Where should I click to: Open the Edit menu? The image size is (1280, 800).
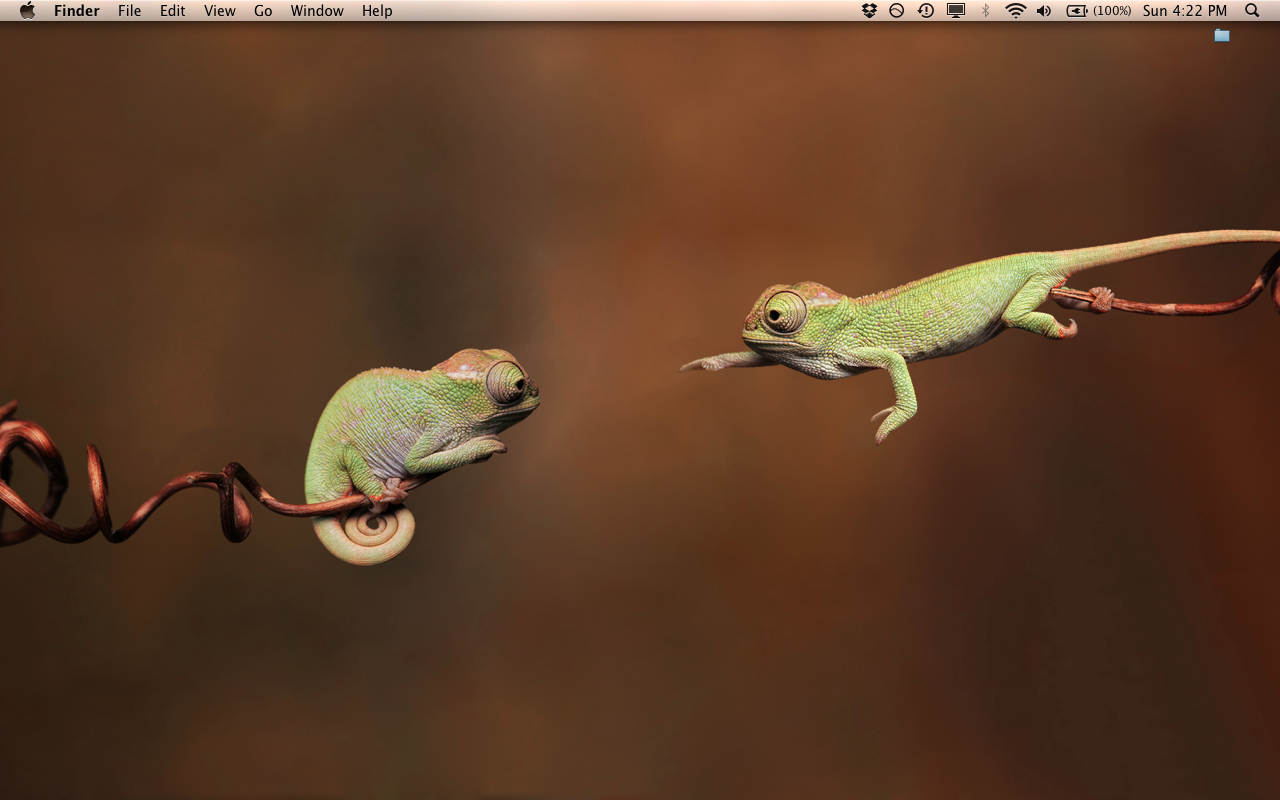coord(173,11)
